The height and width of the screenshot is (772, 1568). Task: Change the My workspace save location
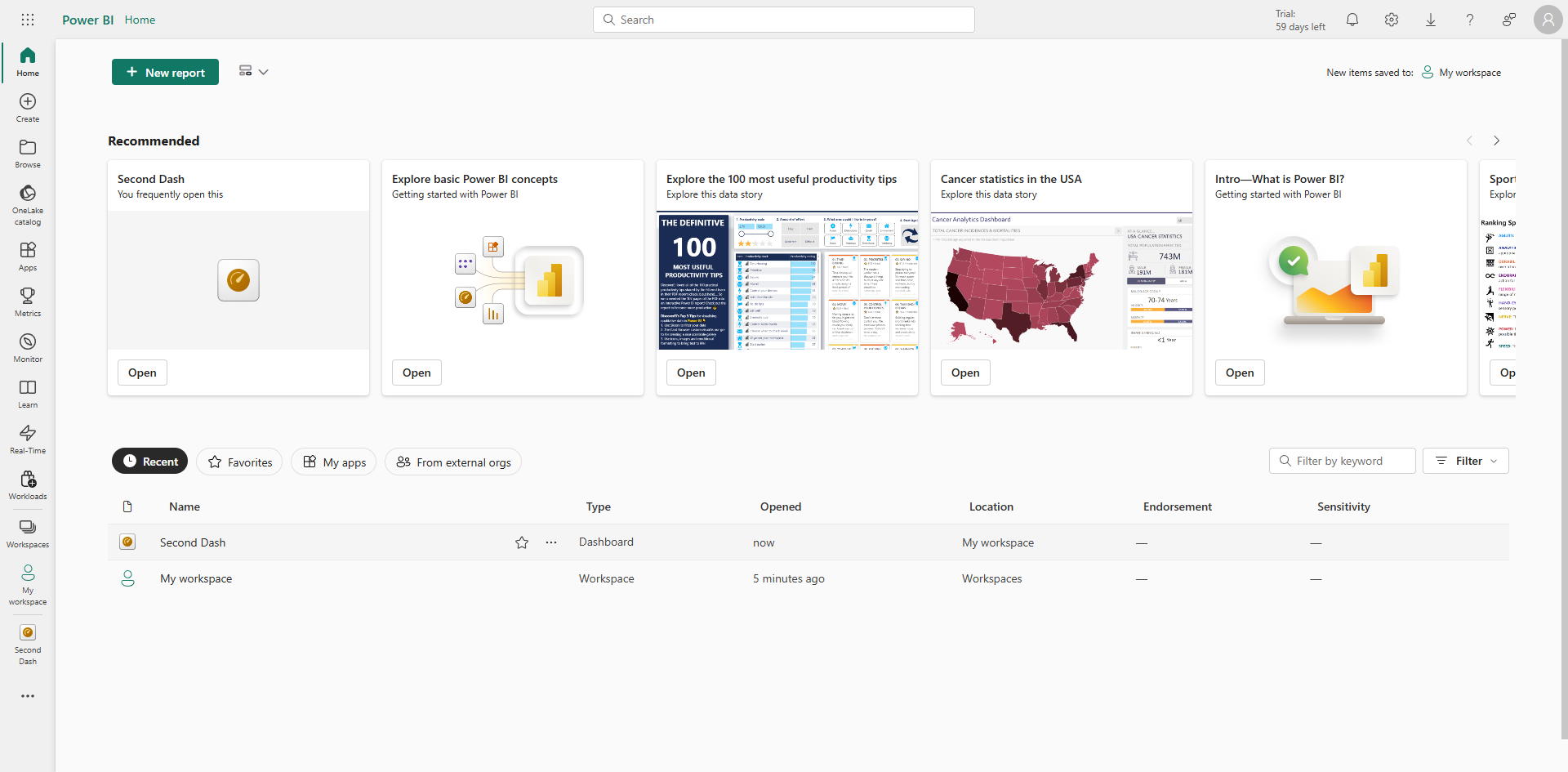(x=1462, y=73)
